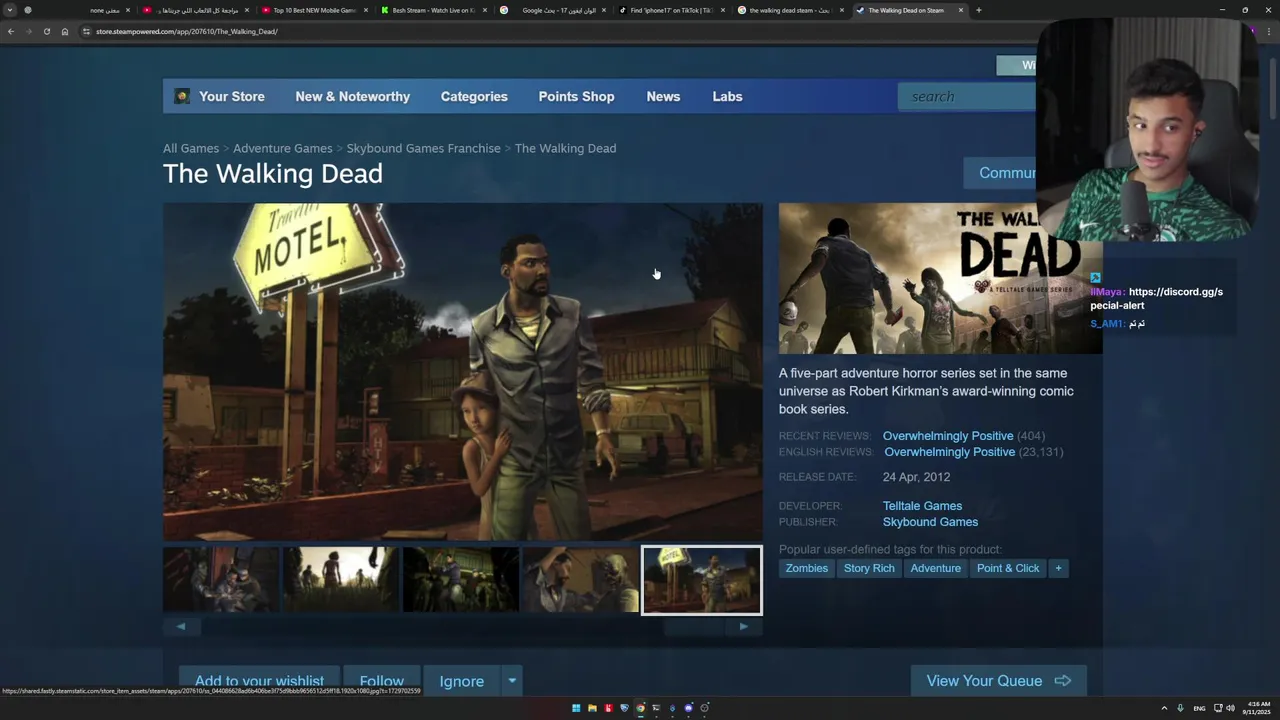The image size is (1280, 720).
Task: Switch the ENG keyboard language indicator
Action: point(1199,708)
